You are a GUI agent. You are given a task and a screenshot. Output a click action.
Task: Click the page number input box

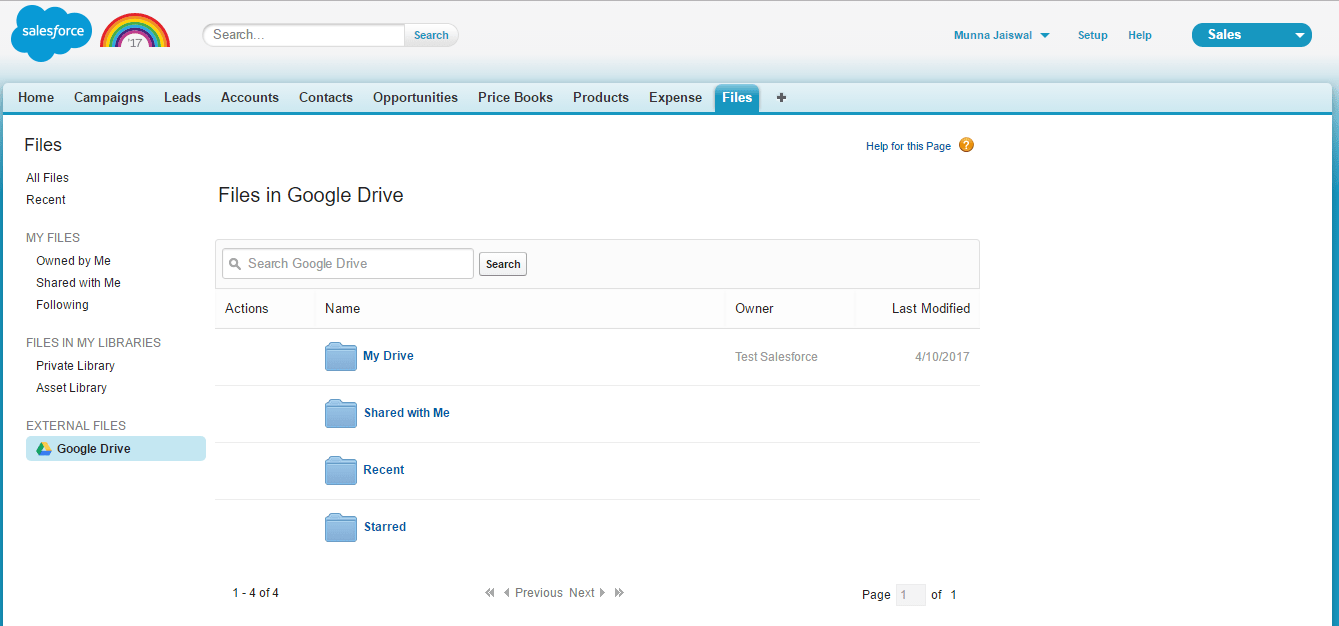coord(911,595)
